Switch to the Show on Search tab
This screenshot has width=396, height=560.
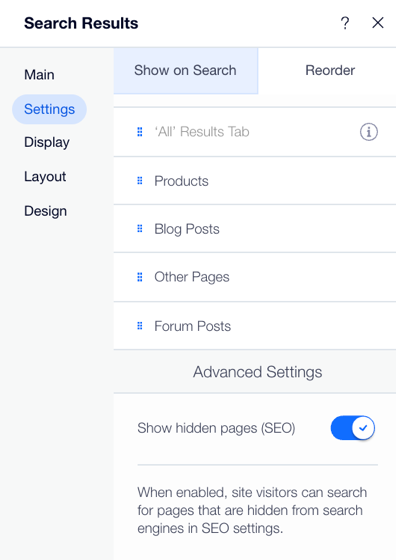coord(186,70)
